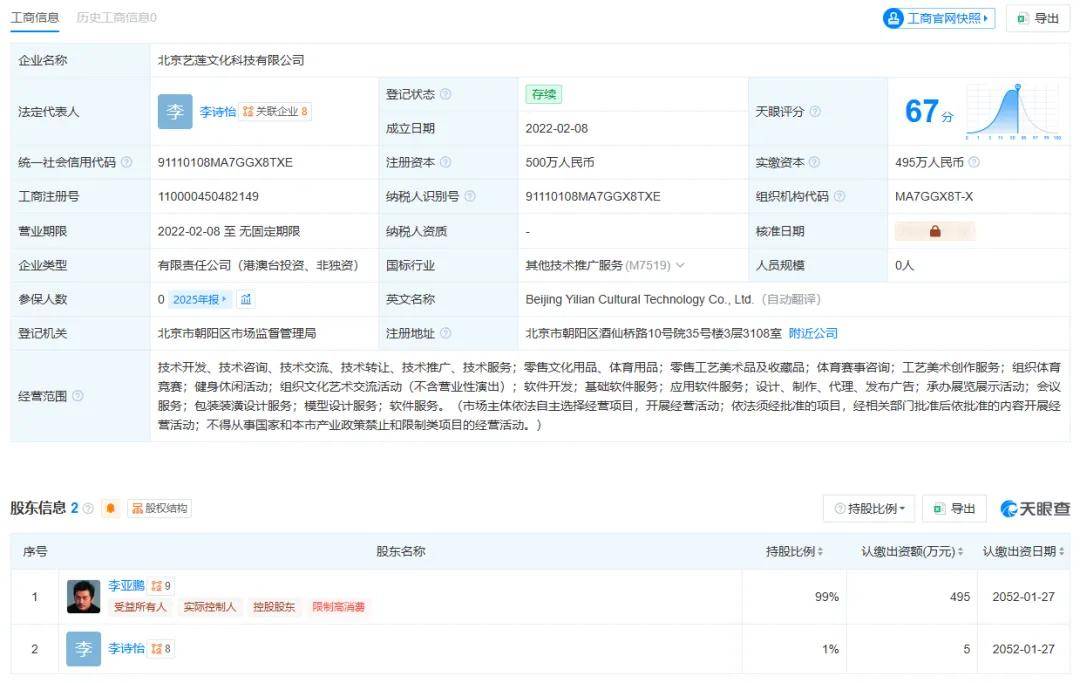This screenshot has height=683, width=1080.
Task: Export business info via top 导出 button
Action: [x=1037, y=19]
